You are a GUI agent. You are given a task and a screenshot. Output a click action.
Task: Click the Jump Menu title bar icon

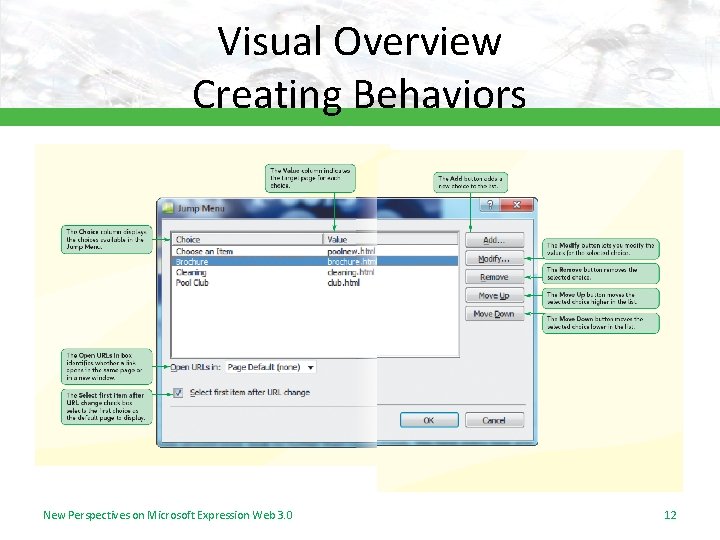168,208
